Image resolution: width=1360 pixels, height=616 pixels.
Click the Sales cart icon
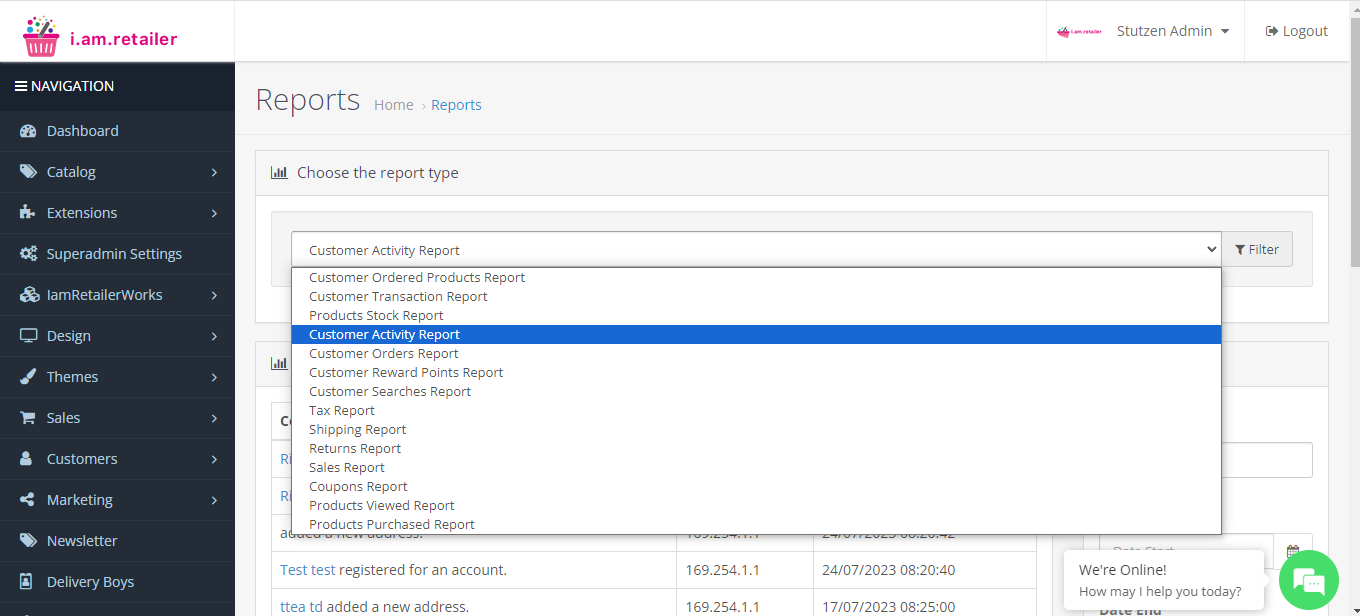click(28, 418)
